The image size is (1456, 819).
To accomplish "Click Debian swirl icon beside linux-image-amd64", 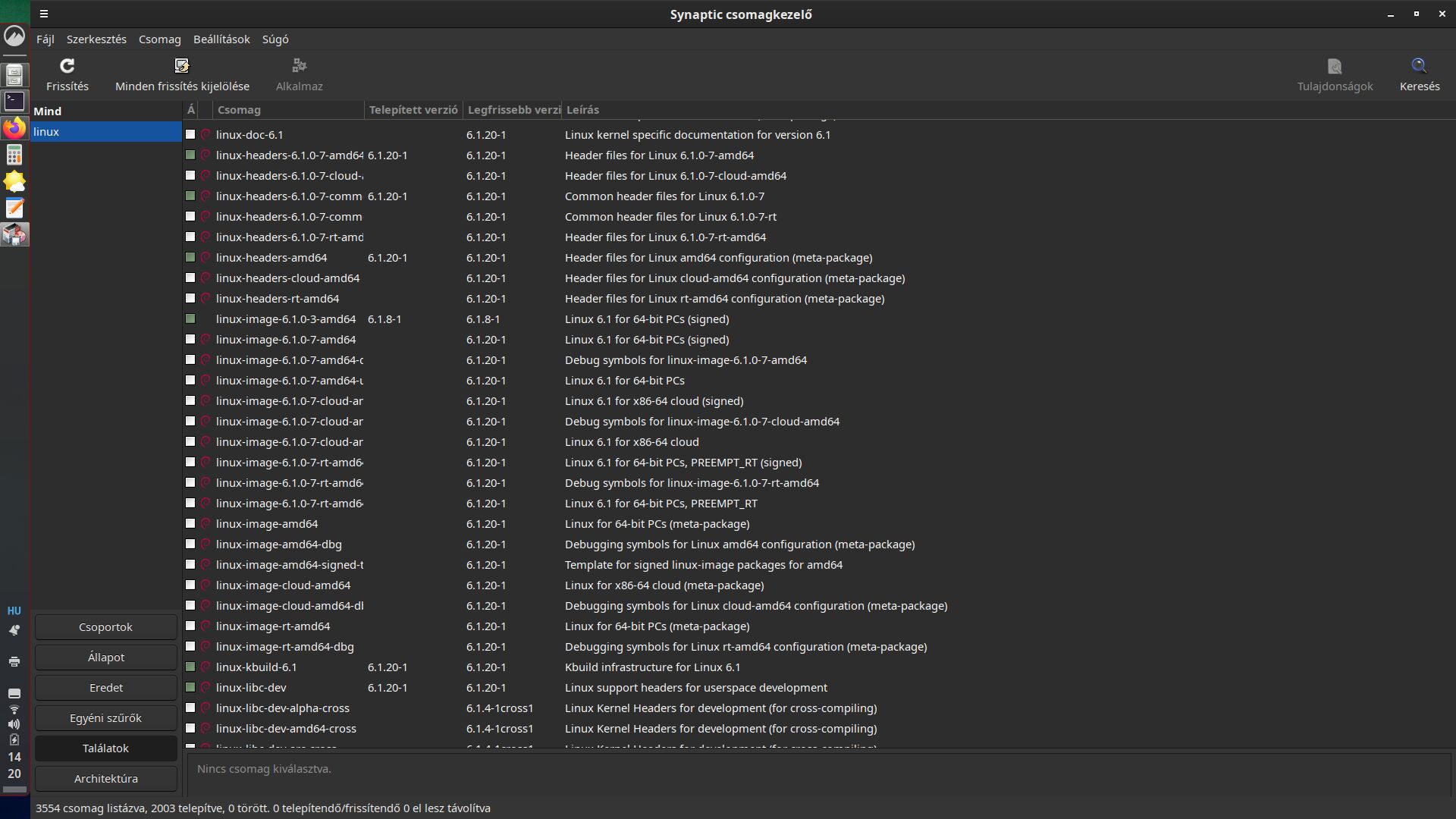I will click(205, 523).
